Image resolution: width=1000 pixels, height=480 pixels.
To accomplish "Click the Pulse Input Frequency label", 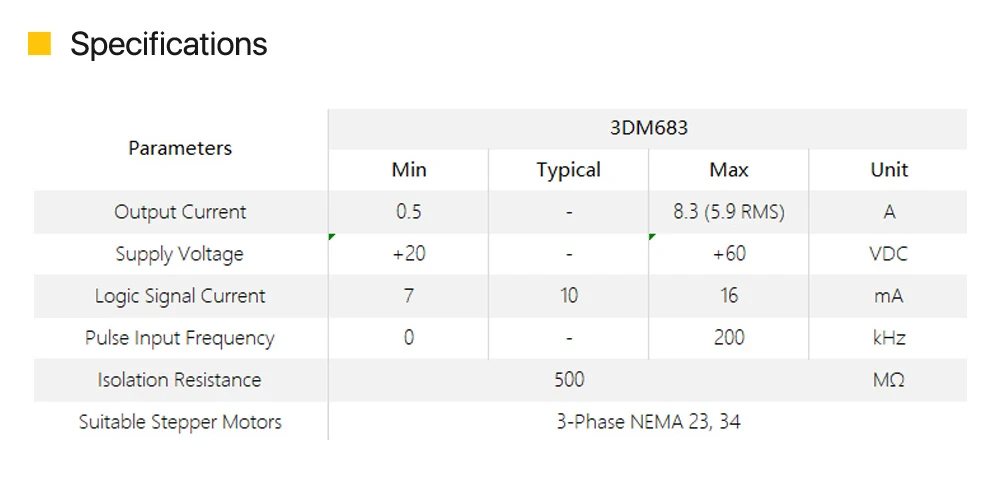I will pos(180,338).
